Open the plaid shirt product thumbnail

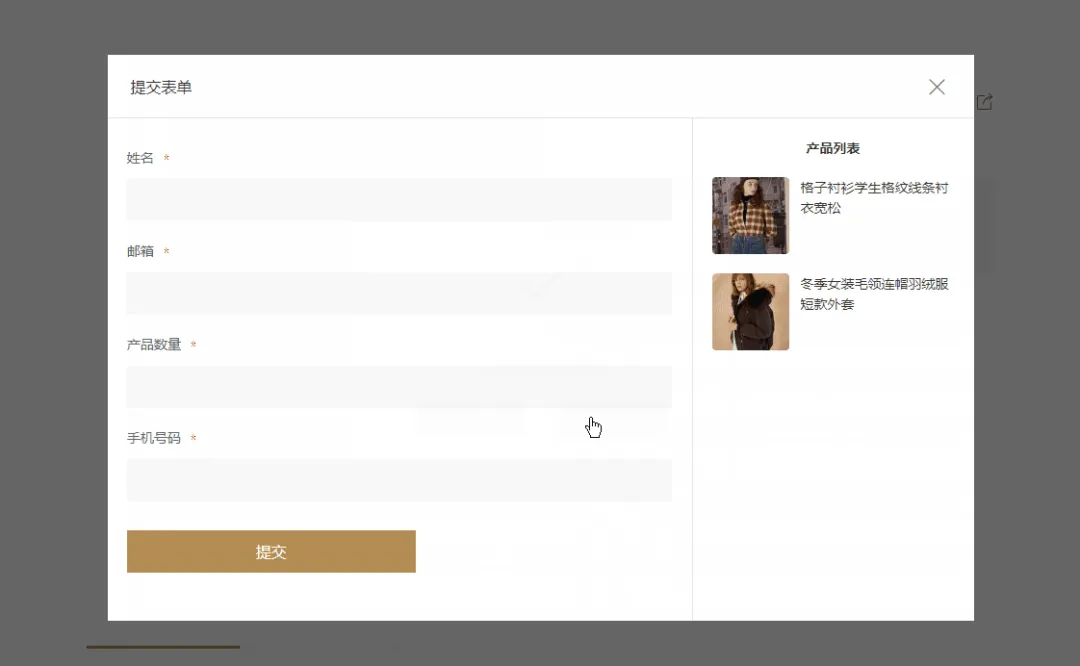750,215
